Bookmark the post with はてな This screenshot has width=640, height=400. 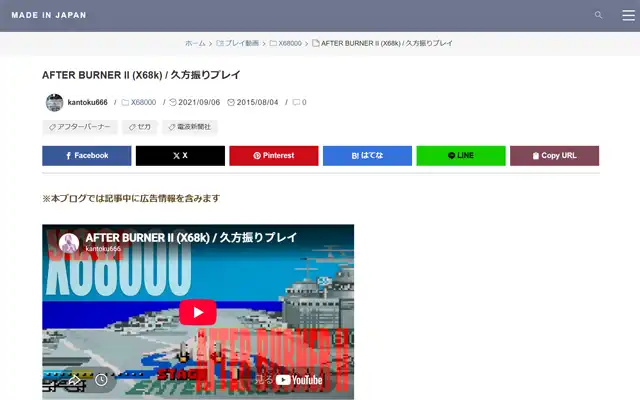pyautogui.click(x=367, y=156)
